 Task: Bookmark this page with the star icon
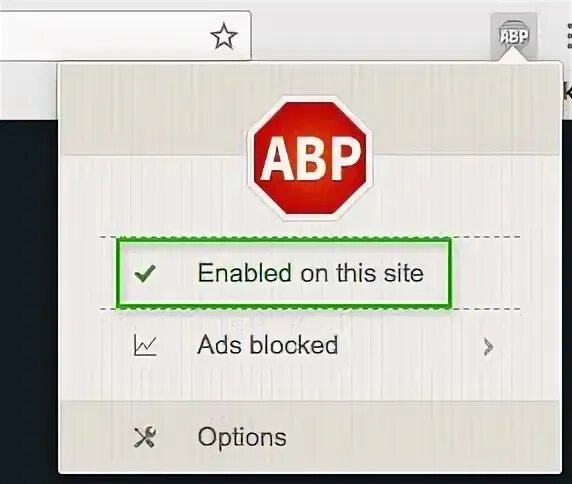coord(224,36)
